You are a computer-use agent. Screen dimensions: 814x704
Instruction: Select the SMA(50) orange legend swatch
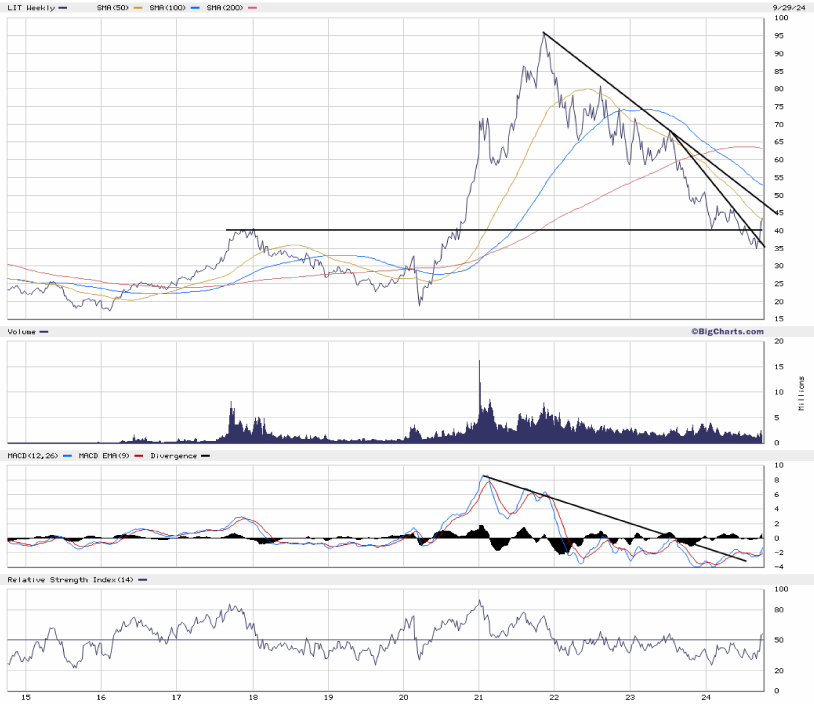pos(137,7)
